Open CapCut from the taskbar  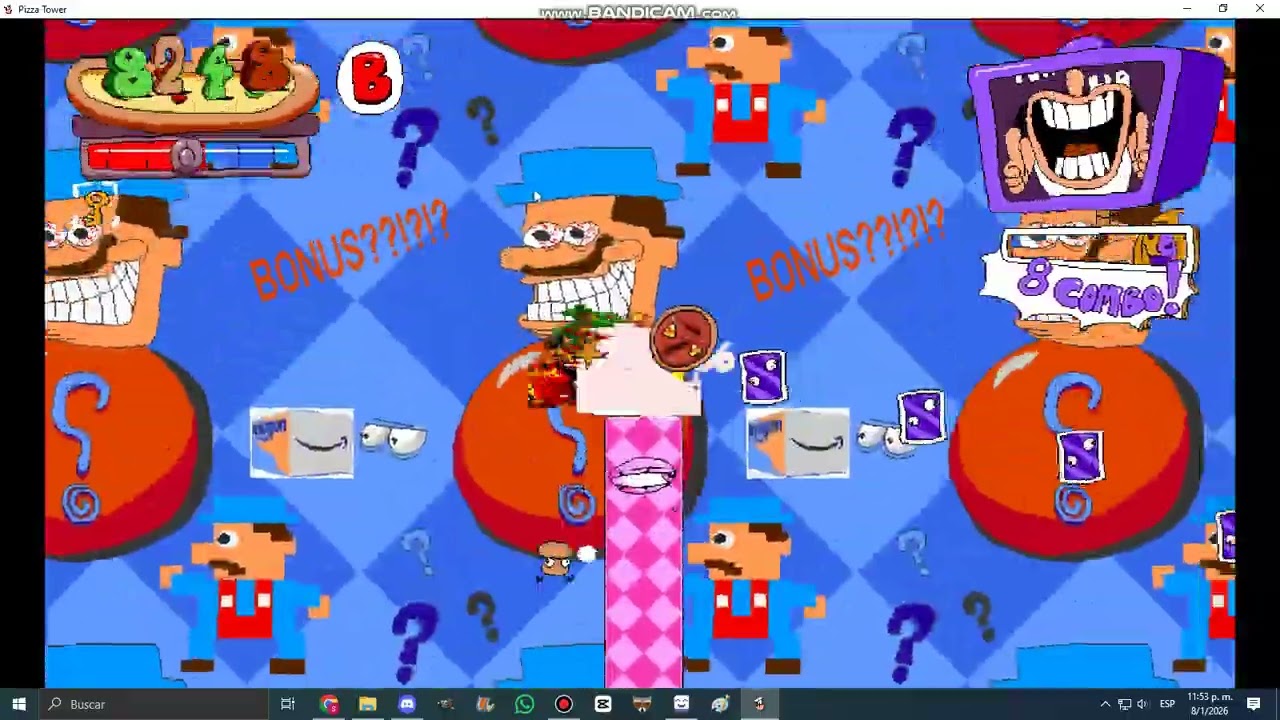[x=603, y=704]
